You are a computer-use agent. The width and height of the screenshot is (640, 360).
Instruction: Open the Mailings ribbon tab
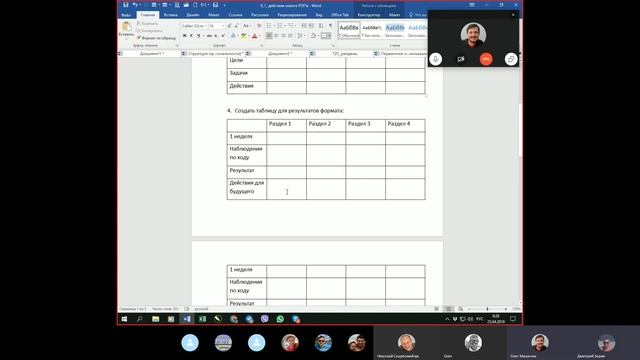tap(260, 15)
